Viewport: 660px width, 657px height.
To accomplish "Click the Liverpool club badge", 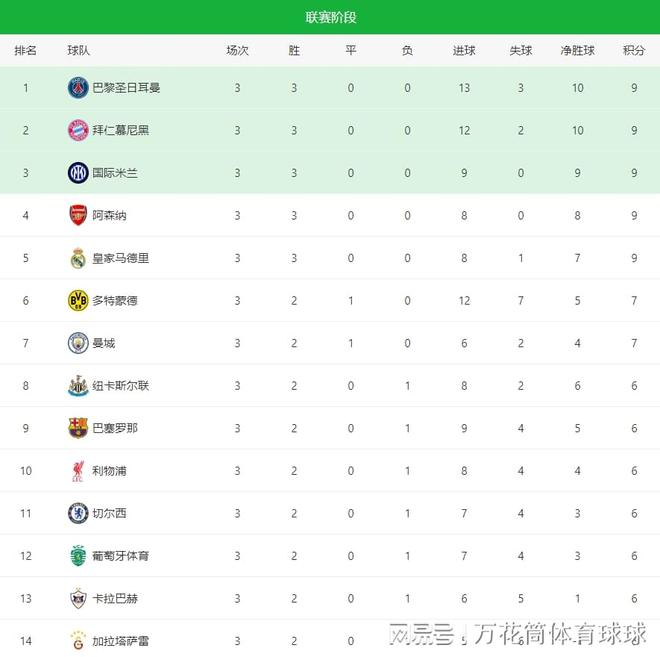I will click(78, 470).
